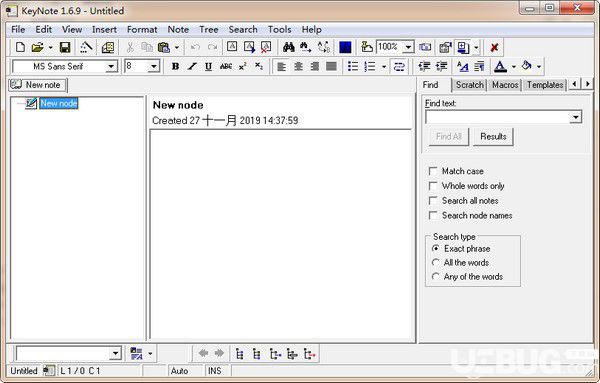Expand the Find text history dropdown
This screenshot has height=383, width=600.
tap(576, 117)
